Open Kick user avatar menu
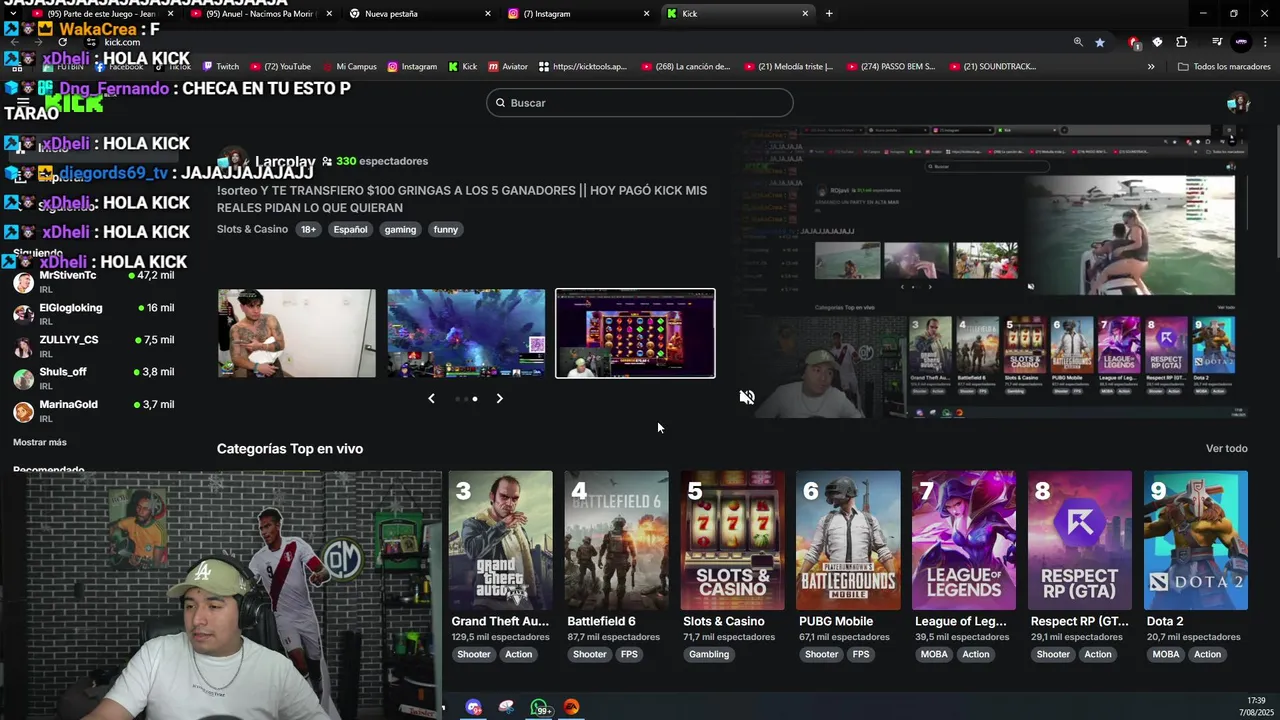The height and width of the screenshot is (720, 1280). 1238,103
